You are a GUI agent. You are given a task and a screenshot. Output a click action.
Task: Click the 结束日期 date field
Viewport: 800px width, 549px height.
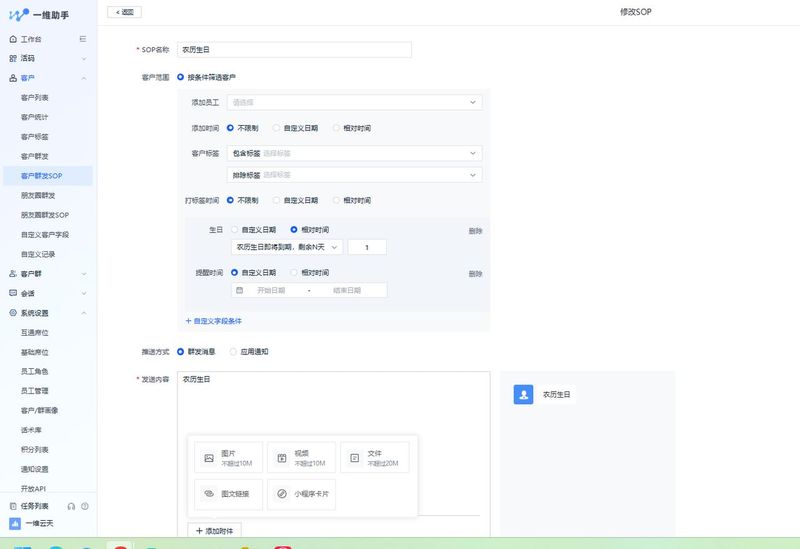(x=347, y=290)
